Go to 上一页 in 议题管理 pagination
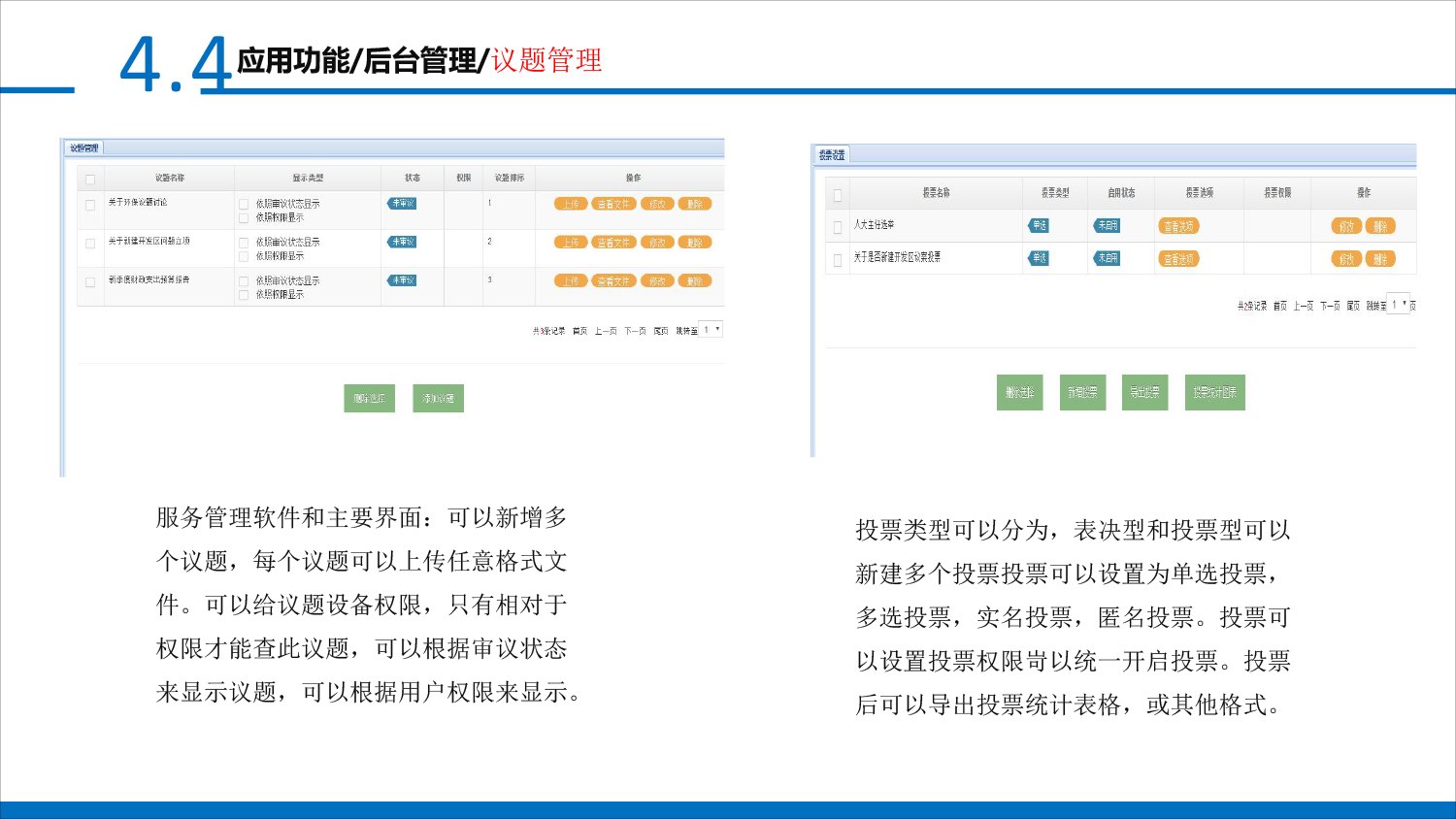 (x=606, y=332)
